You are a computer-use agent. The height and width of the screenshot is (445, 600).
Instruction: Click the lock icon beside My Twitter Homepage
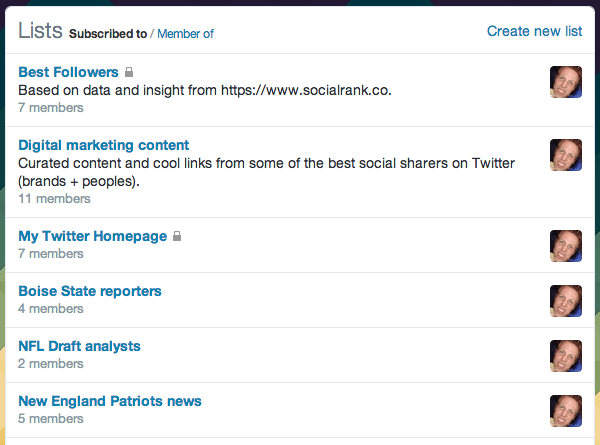tap(177, 236)
